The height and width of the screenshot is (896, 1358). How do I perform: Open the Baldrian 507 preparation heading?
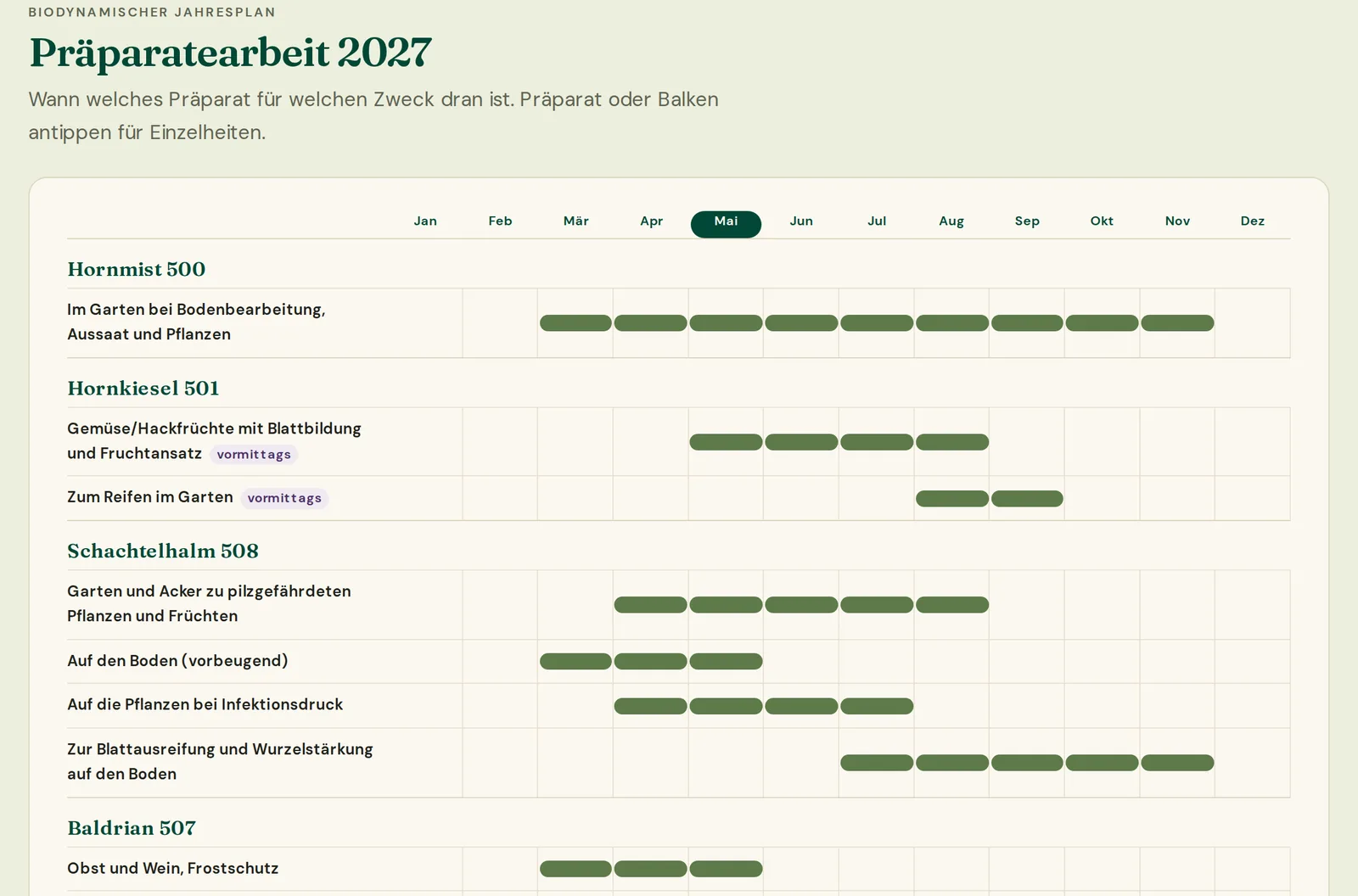coord(132,828)
